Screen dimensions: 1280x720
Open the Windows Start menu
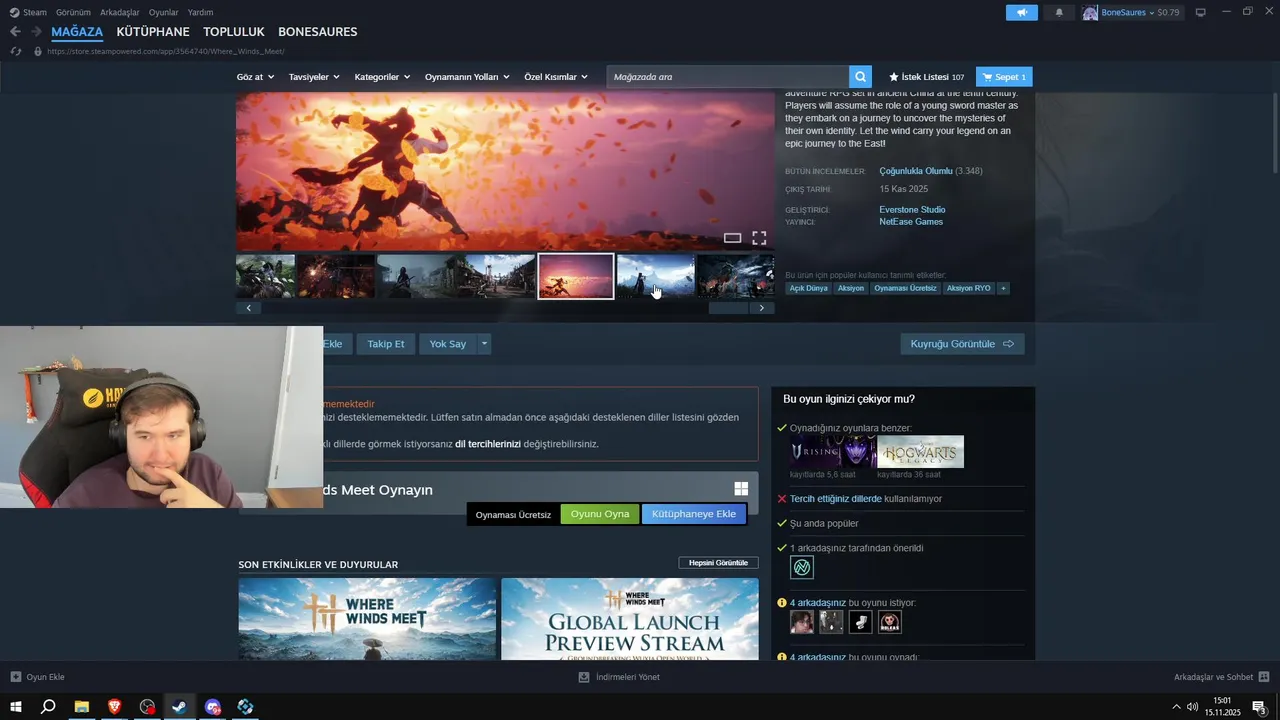[x=16, y=706]
